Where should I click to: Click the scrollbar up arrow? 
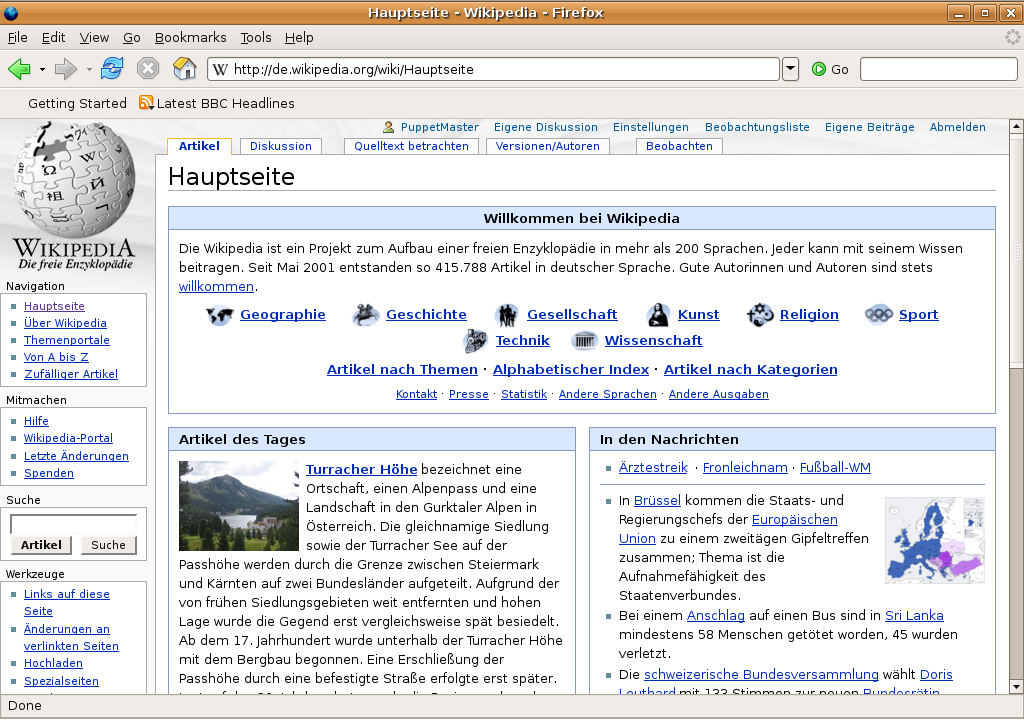point(1016,126)
